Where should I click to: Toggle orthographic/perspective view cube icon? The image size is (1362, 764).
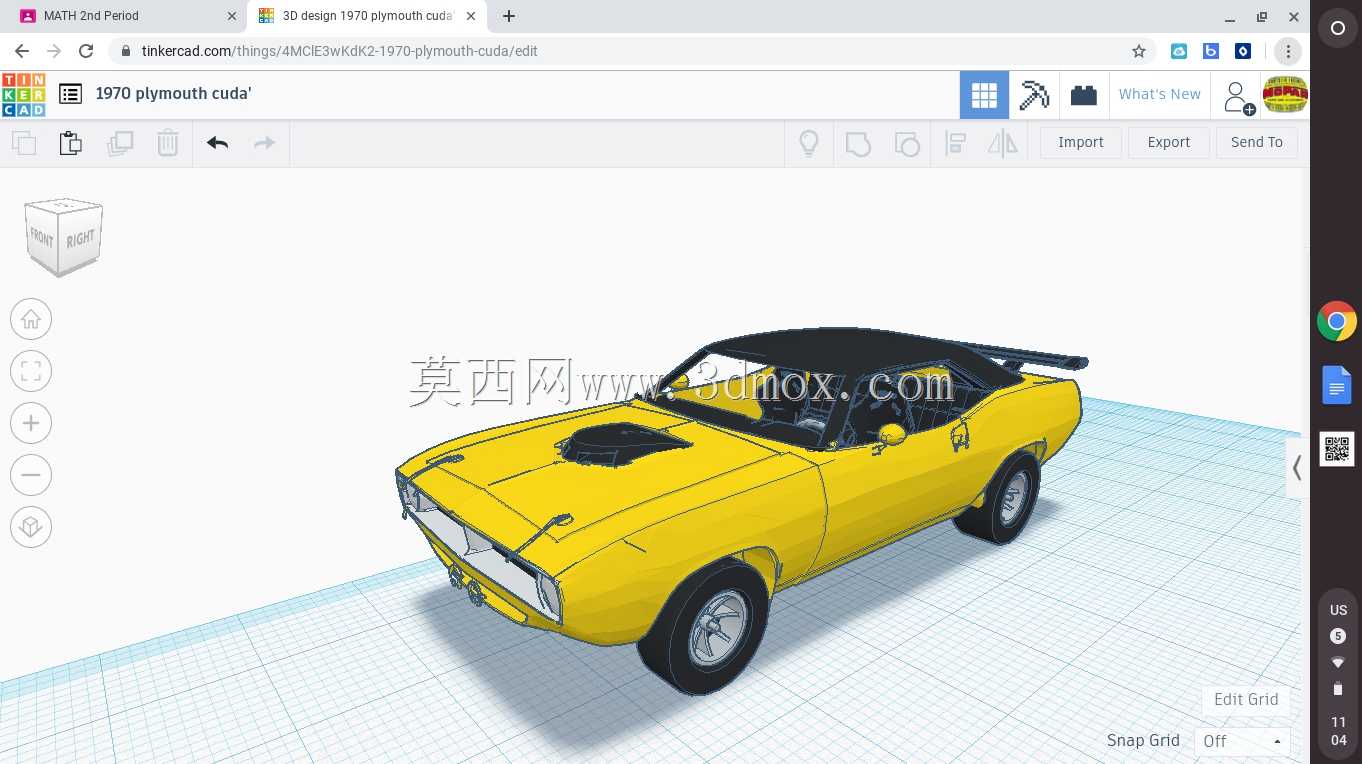point(31,527)
